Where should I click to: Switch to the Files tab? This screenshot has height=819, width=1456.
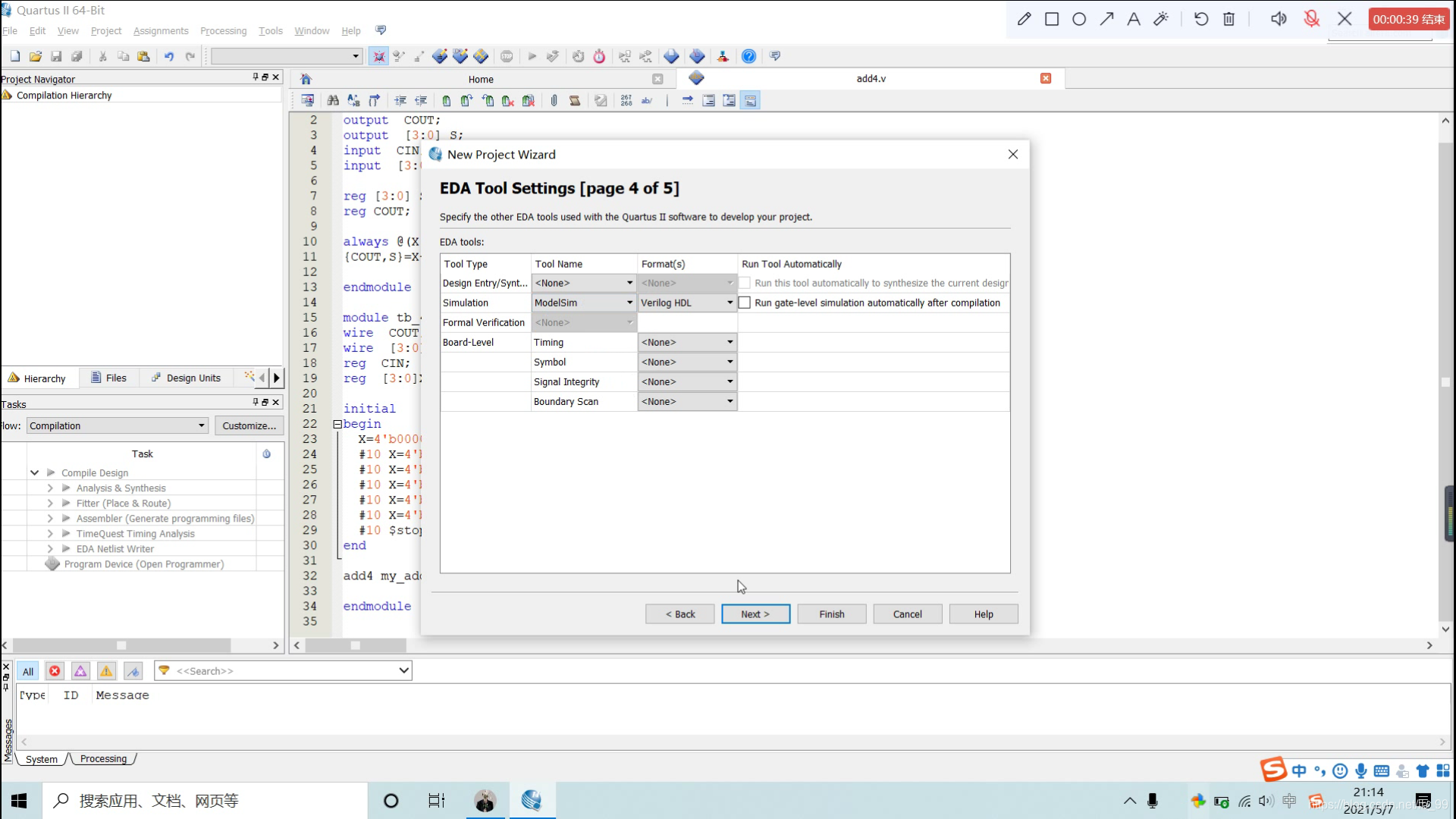click(x=108, y=378)
